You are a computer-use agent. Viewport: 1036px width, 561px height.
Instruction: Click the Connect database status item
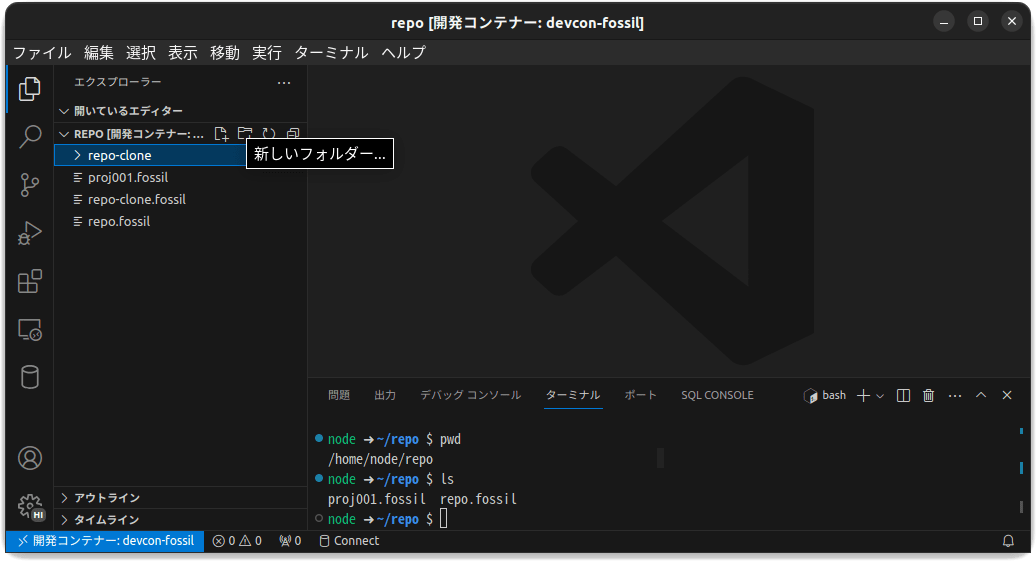350,541
